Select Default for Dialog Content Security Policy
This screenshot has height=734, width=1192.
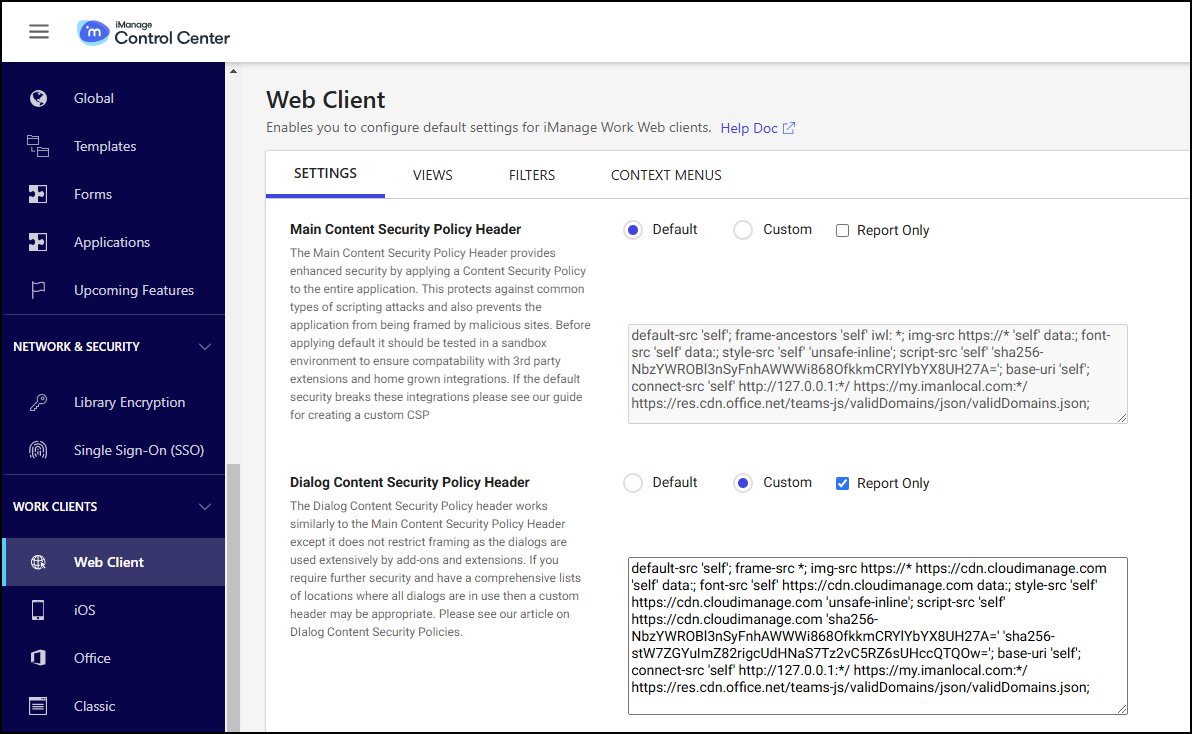[x=633, y=483]
